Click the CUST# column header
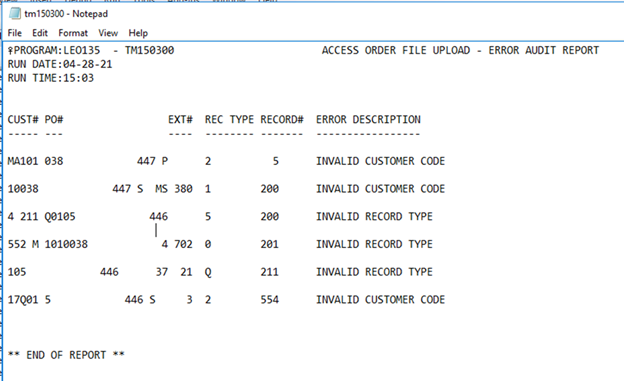Image resolution: width=624 pixels, height=381 pixels. pos(23,119)
